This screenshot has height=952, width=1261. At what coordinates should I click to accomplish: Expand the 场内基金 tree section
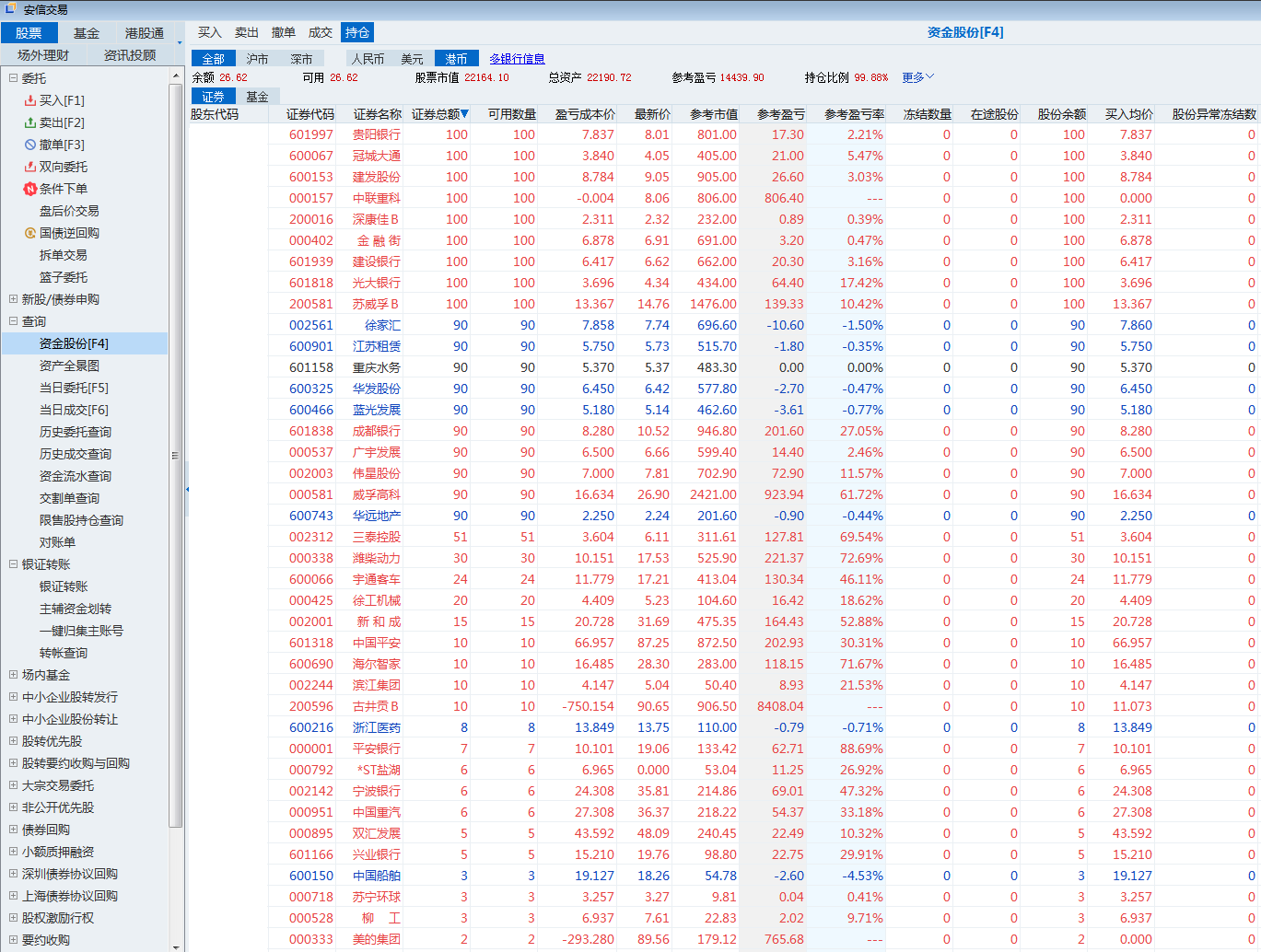click(x=13, y=675)
